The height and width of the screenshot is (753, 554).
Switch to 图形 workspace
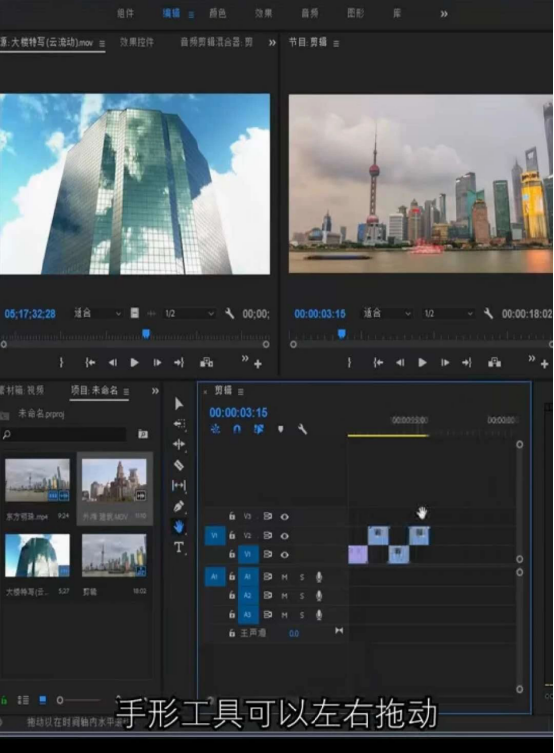coord(355,13)
